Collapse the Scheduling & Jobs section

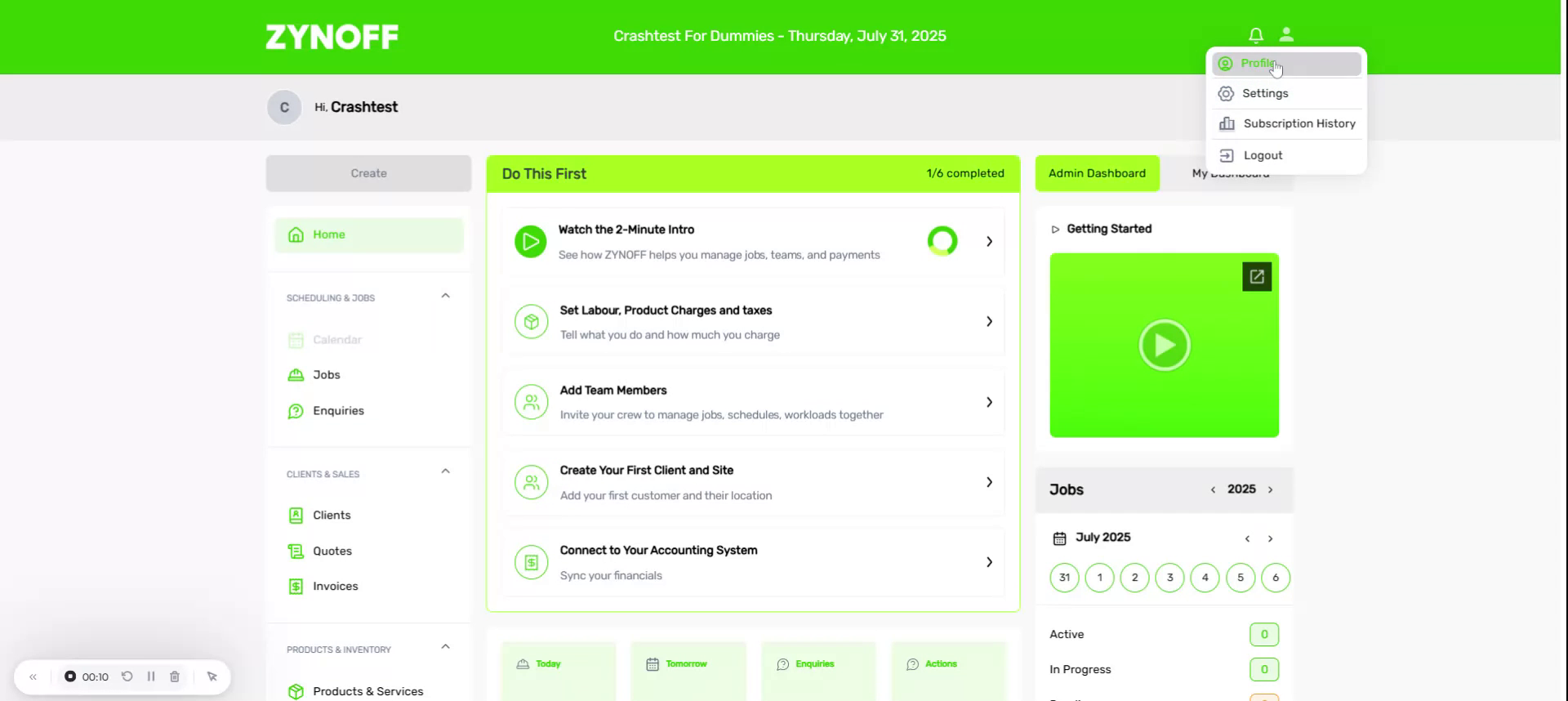tap(445, 296)
